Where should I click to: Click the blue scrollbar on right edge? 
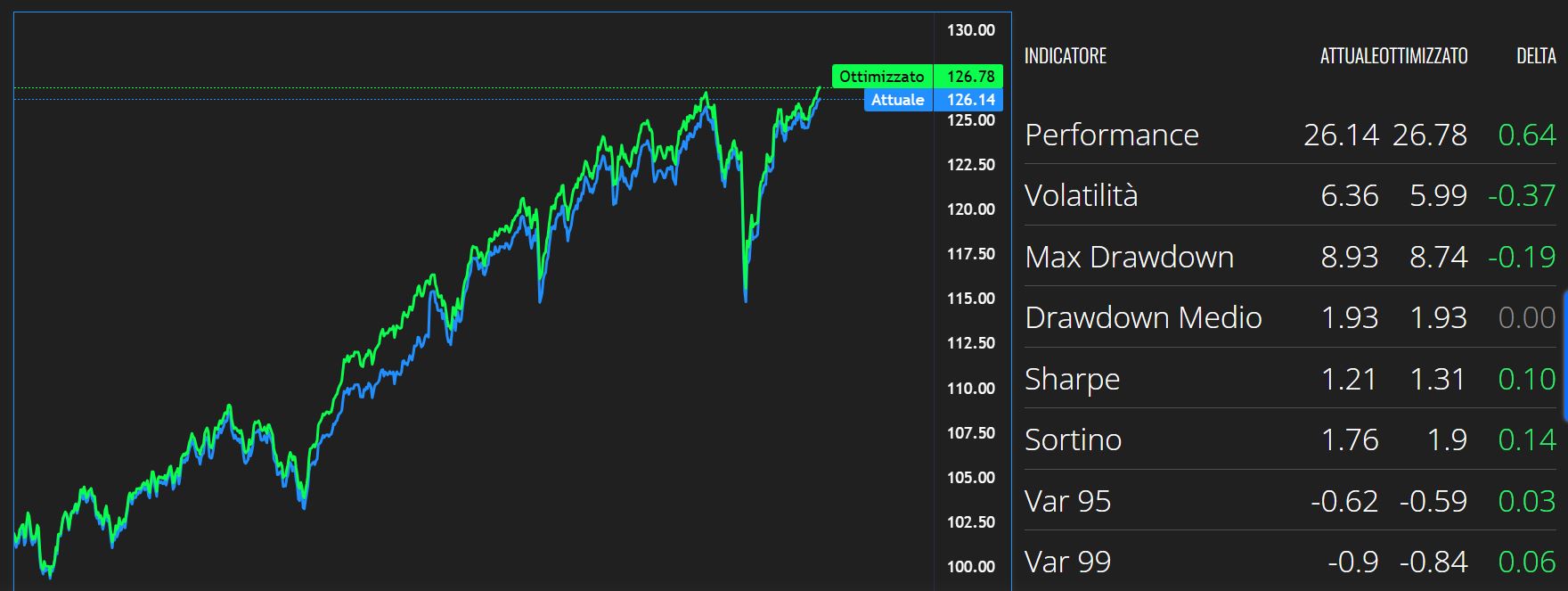(1564, 355)
